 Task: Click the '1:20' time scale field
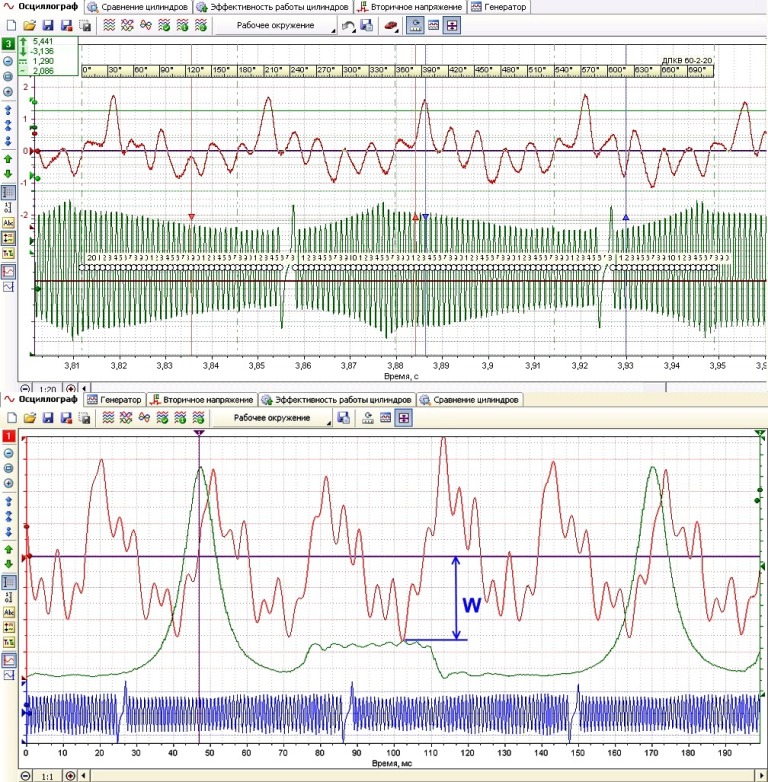47,389
